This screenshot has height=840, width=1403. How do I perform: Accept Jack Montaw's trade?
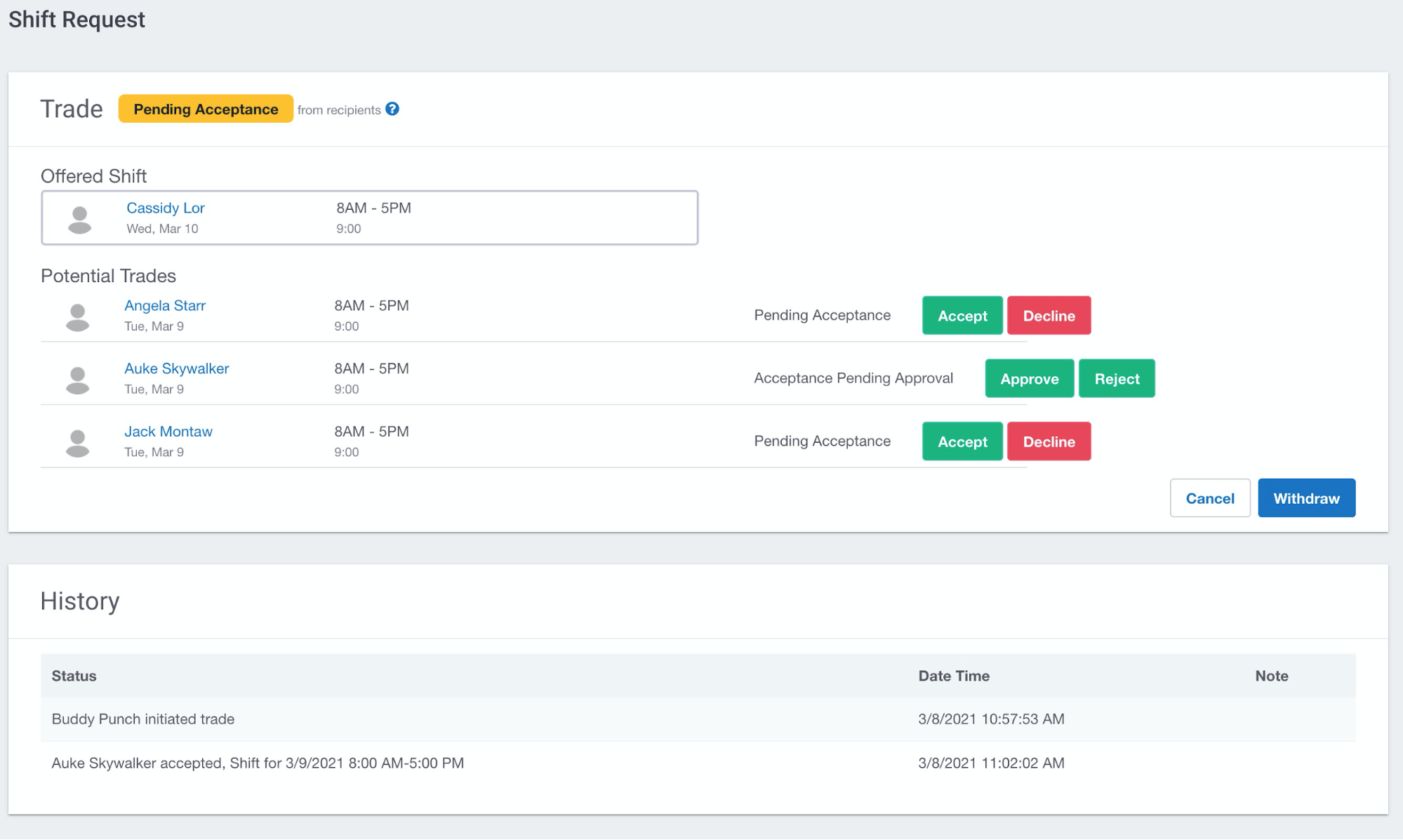tap(962, 442)
